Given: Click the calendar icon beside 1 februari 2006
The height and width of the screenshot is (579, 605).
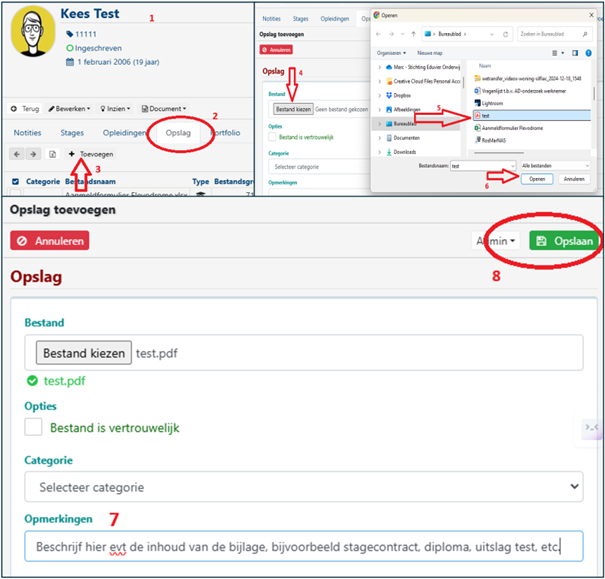Looking at the screenshot, I should (70, 62).
